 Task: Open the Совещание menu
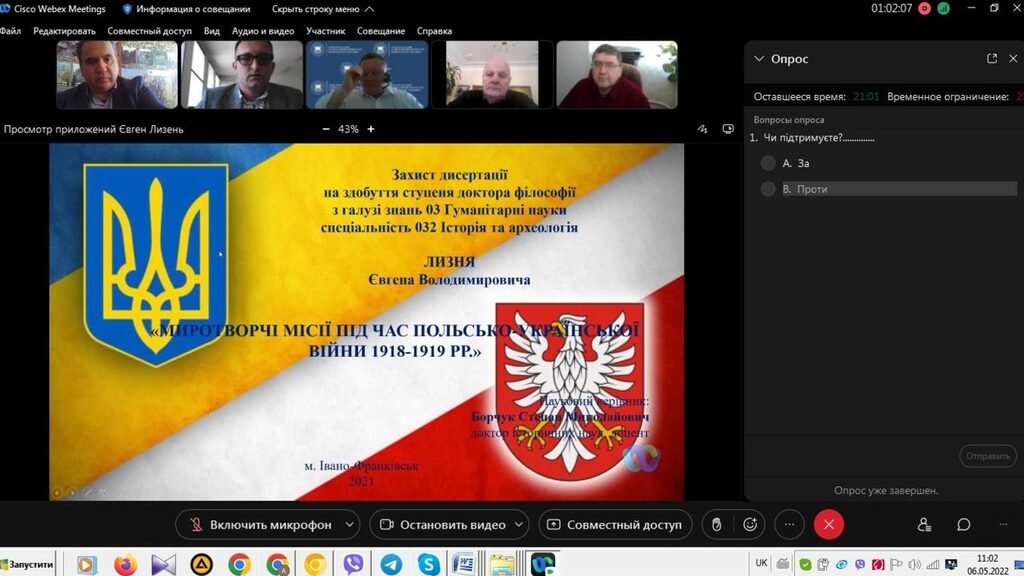[381, 31]
